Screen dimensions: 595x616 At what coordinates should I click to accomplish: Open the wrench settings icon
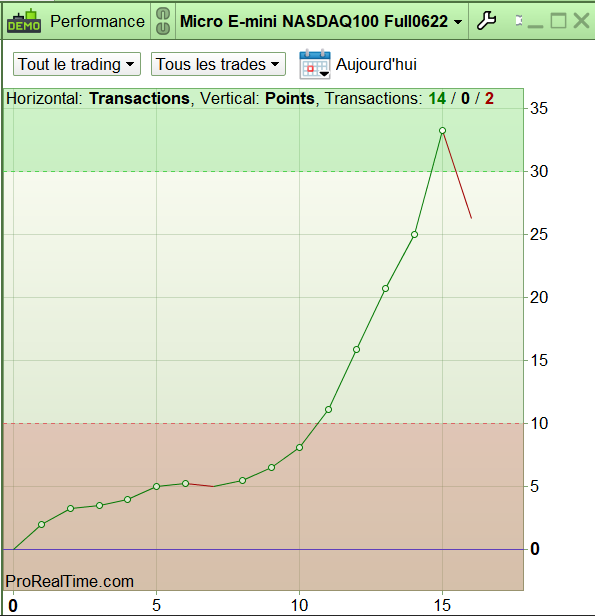[x=487, y=21]
